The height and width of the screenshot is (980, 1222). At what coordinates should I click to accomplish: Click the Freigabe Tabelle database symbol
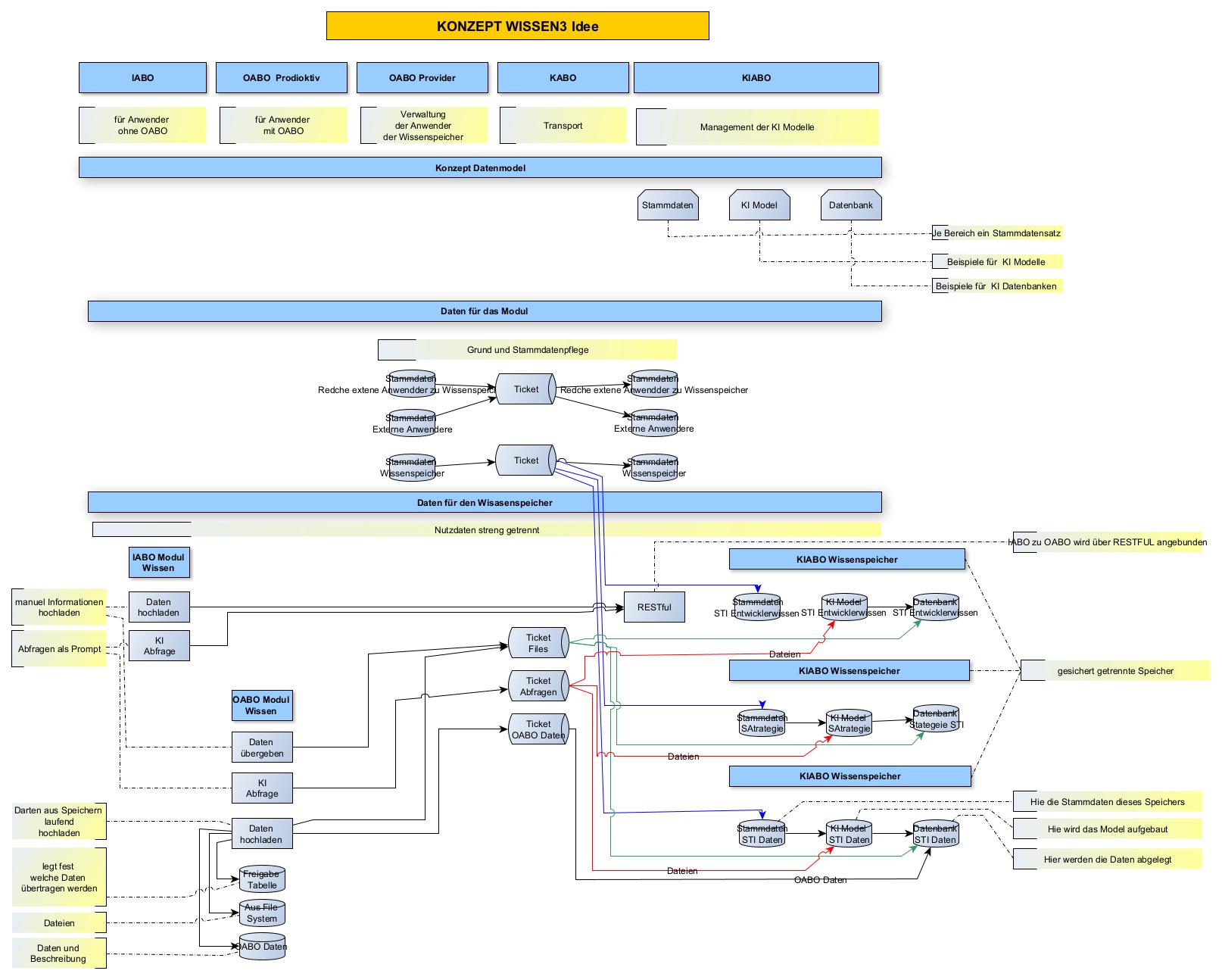[x=262, y=879]
